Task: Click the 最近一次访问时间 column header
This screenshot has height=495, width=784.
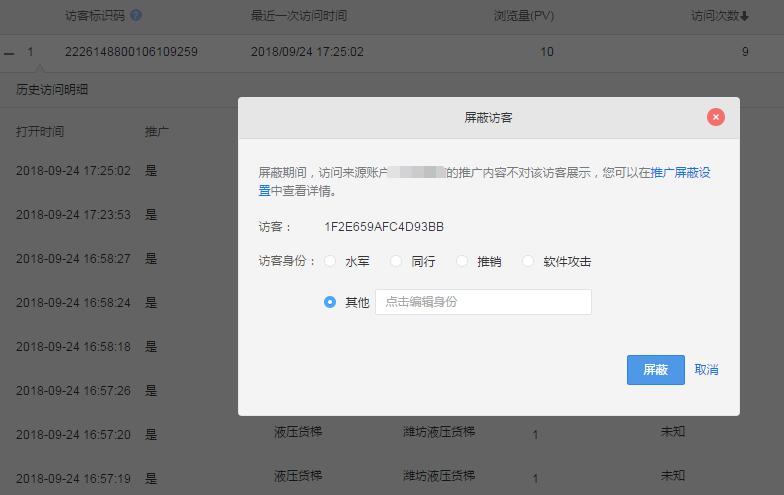Action: point(299,16)
